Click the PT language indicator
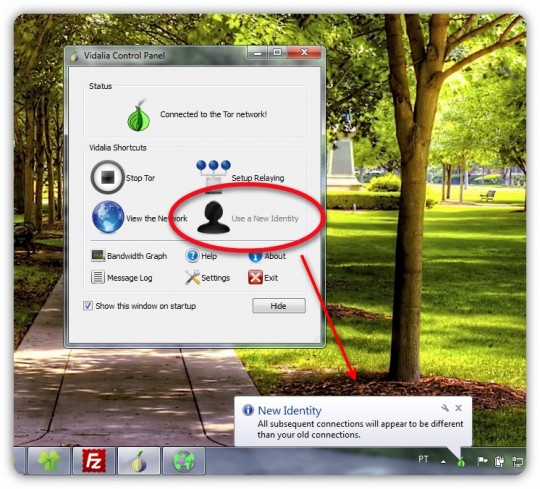This screenshot has width=540, height=489. point(423,459)
